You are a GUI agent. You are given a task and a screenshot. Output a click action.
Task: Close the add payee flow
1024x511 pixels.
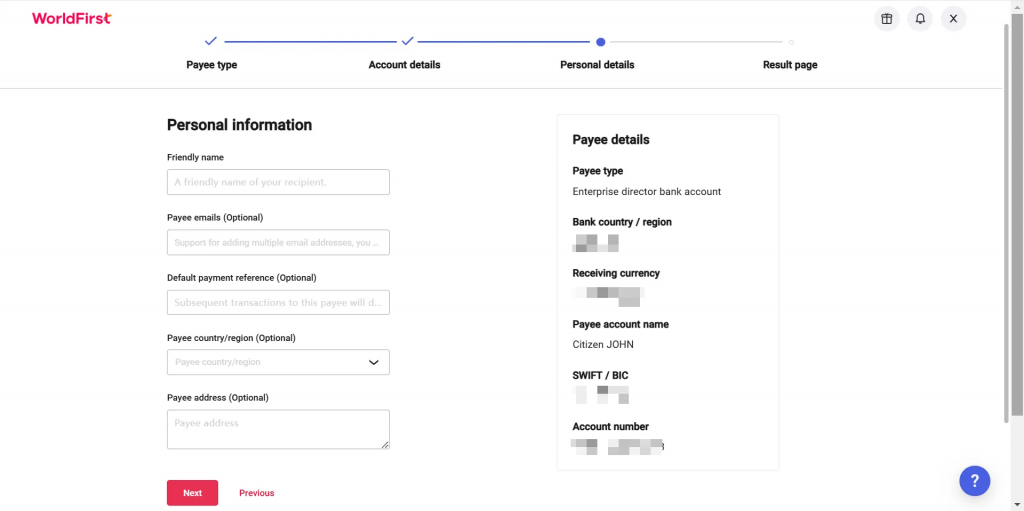tap(953, 19)
